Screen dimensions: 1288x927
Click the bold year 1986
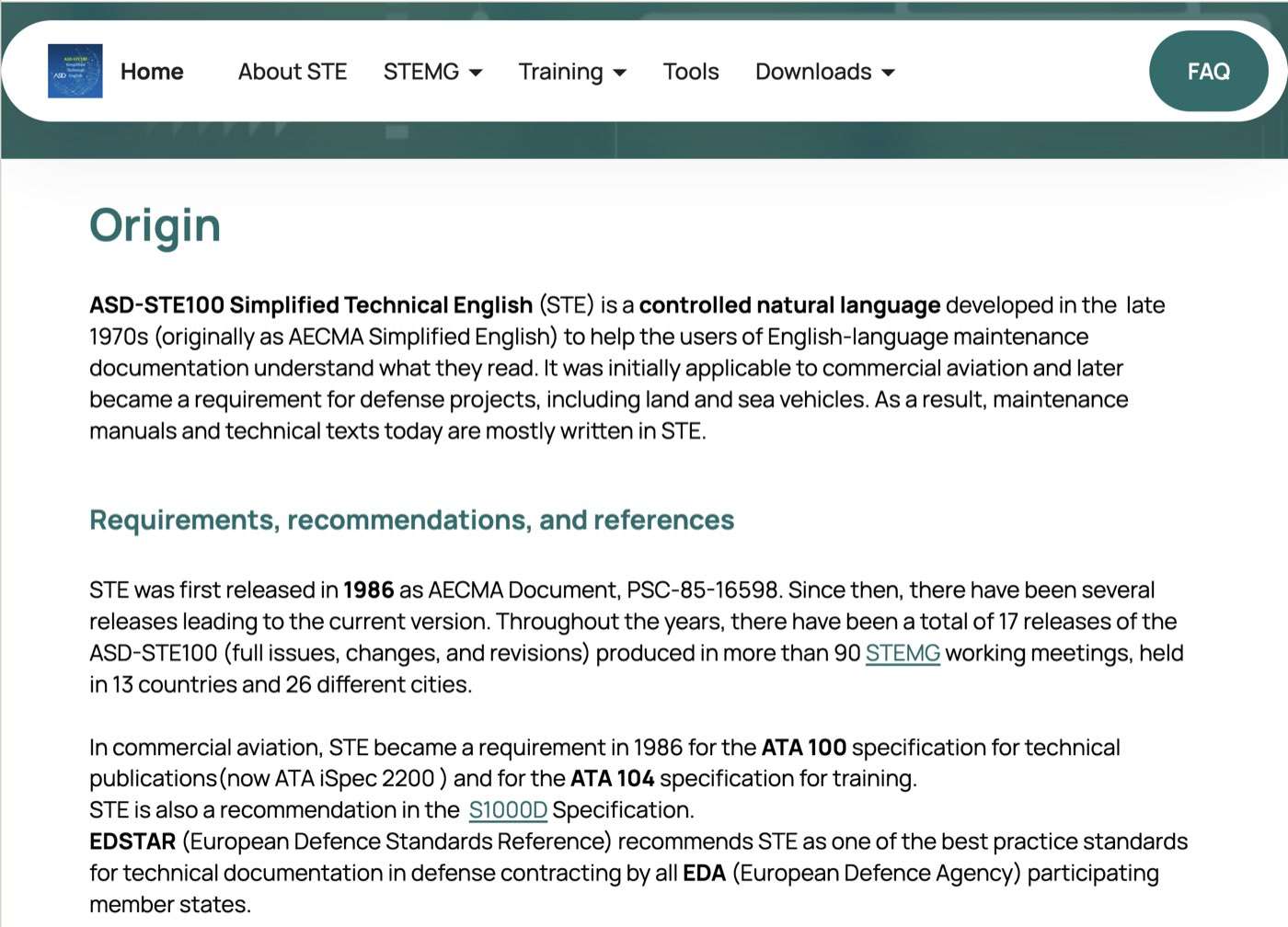(x=369, y=589)
